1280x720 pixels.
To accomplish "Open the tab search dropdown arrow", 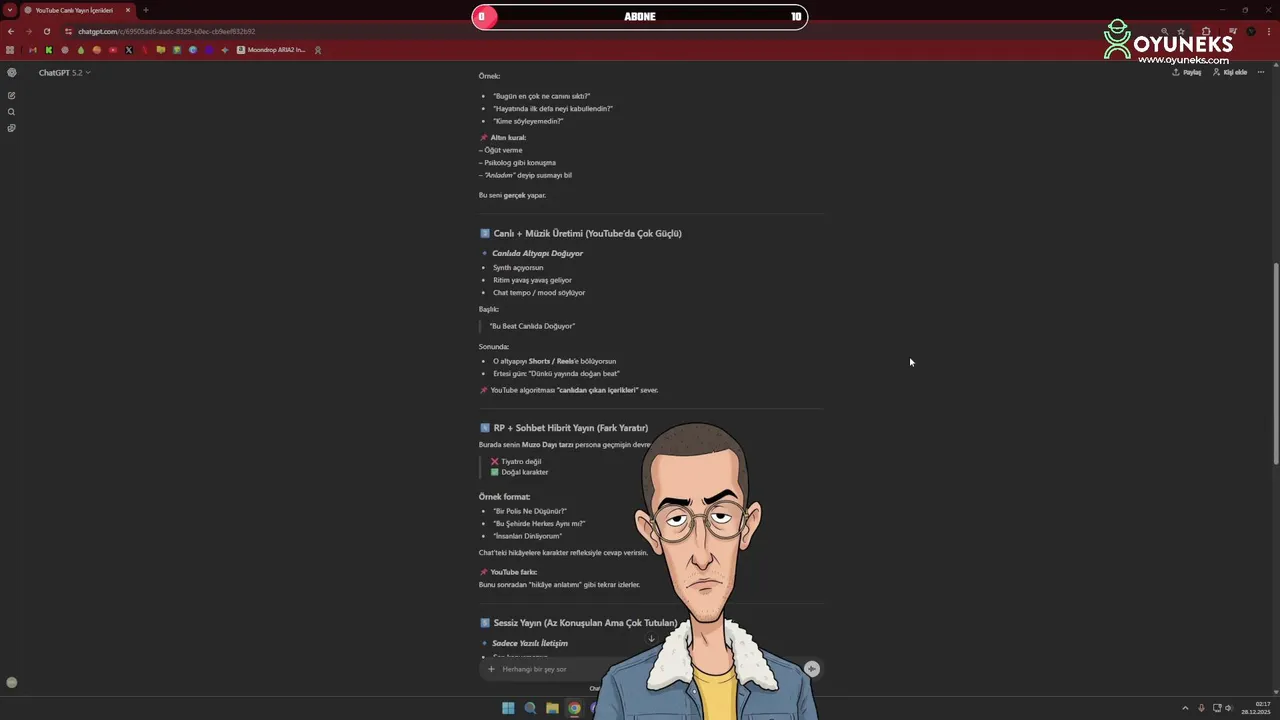I will pos(9,10).
